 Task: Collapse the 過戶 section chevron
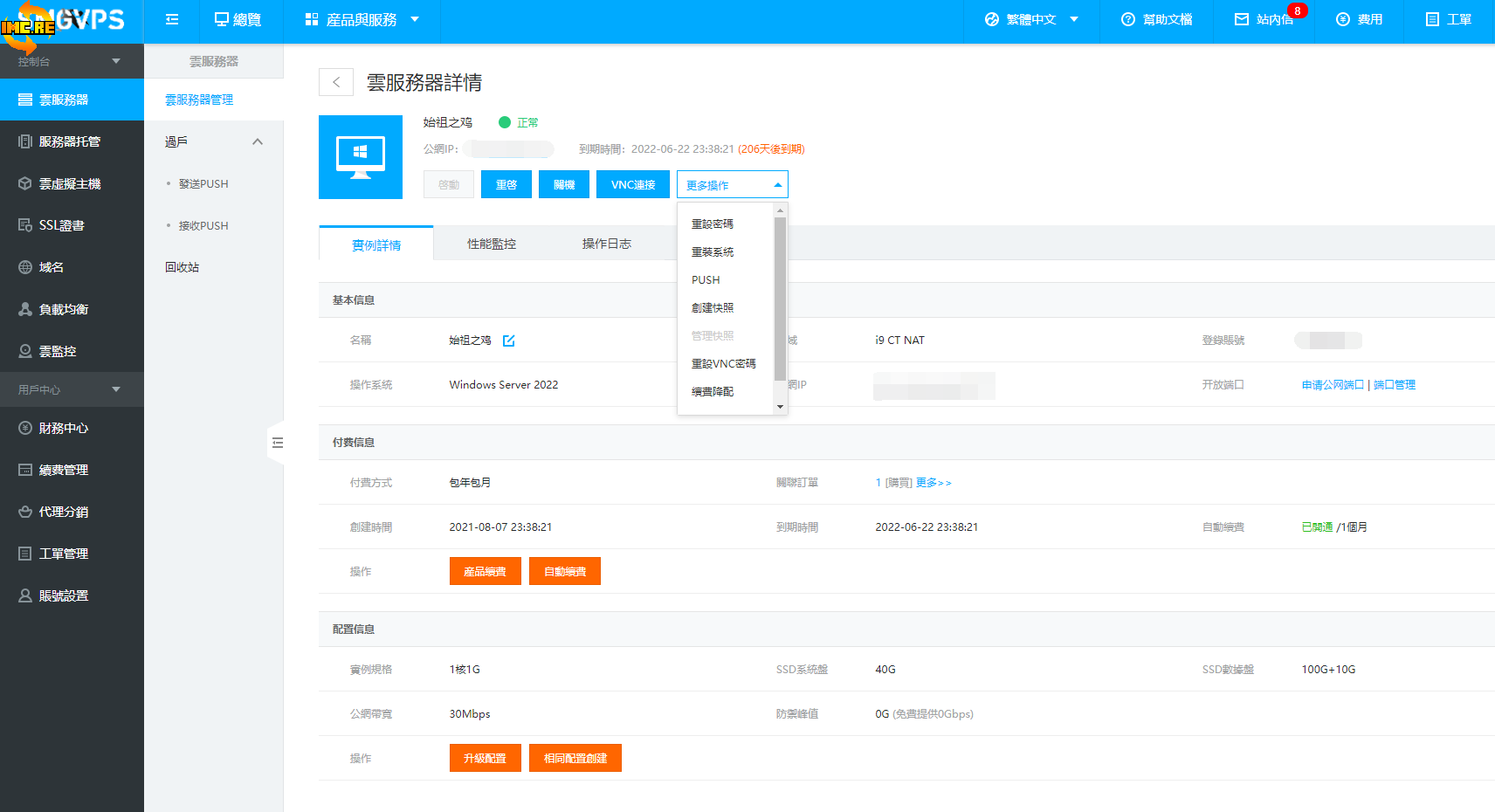[x=258, y=141]
